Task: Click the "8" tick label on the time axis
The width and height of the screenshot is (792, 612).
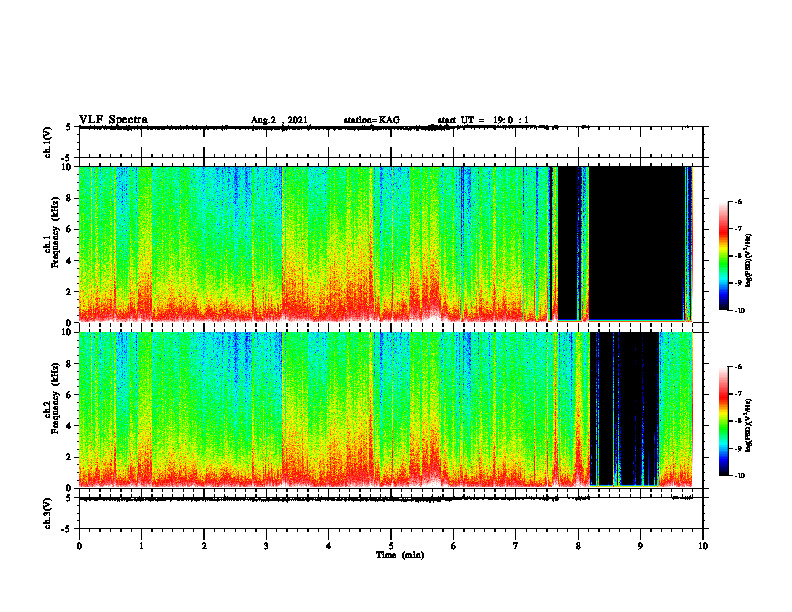Action: 578,546
